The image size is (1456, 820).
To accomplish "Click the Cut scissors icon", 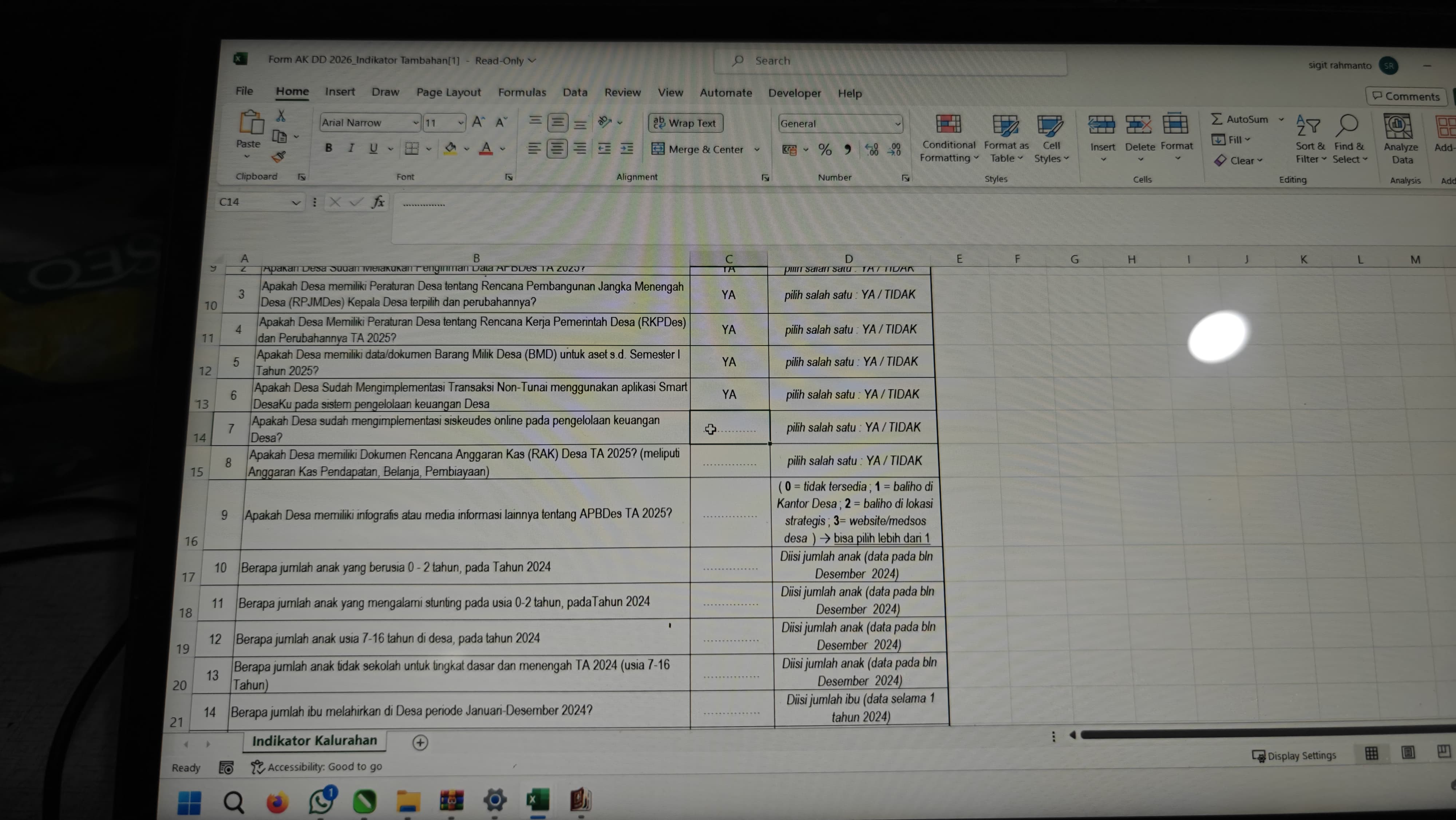I will pyautogui.click(x=280, y=116).
